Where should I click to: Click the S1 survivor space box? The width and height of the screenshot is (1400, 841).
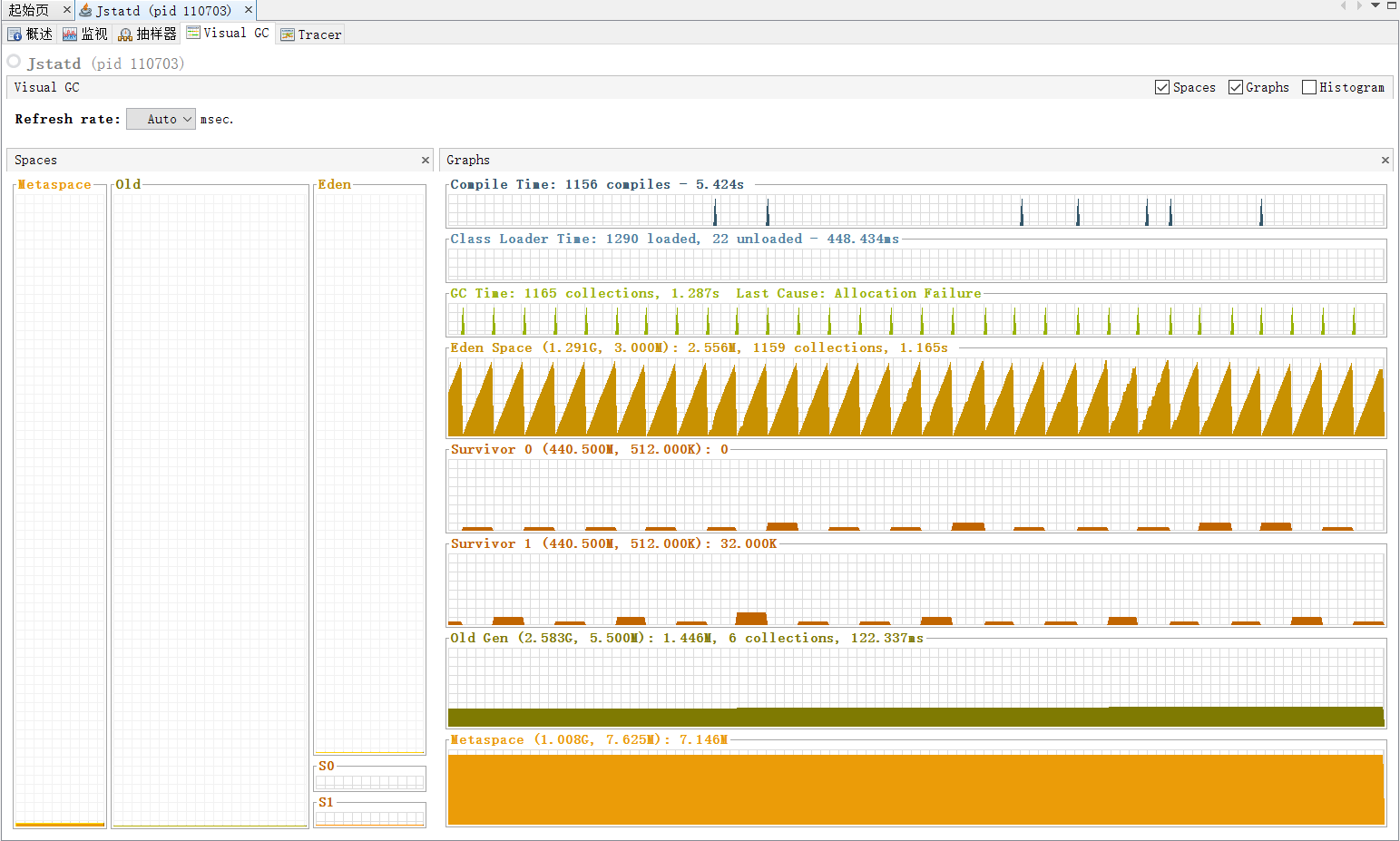point(370,817)
